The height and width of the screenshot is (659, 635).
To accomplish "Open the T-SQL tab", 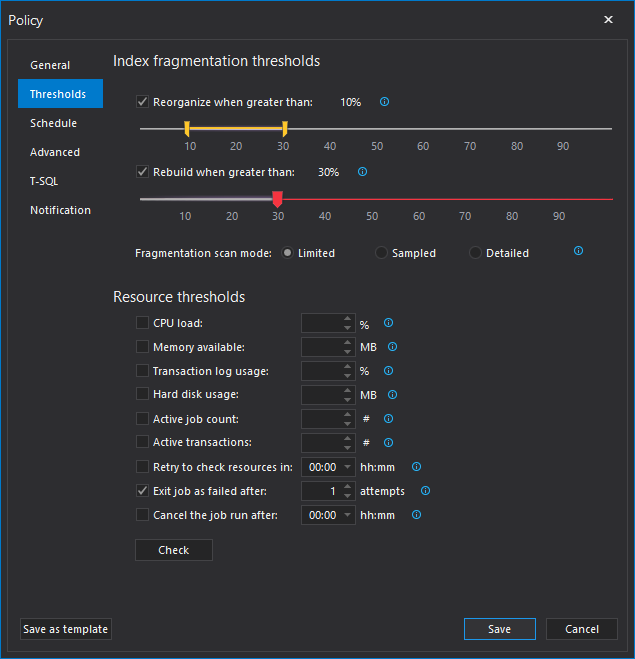I will pyautogui.click(x=44, y=181).
